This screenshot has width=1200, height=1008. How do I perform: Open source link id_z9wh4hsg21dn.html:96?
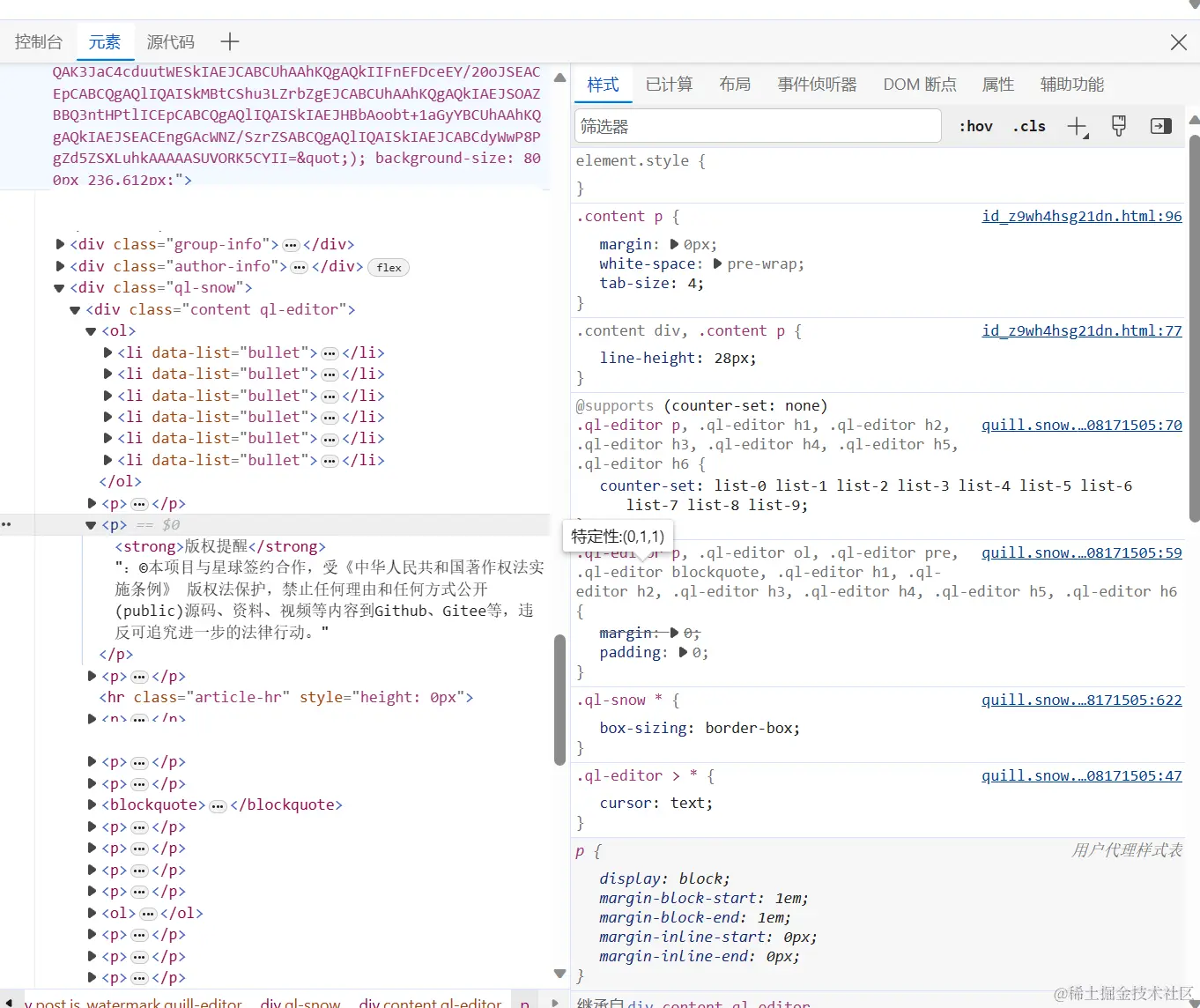1082,217
